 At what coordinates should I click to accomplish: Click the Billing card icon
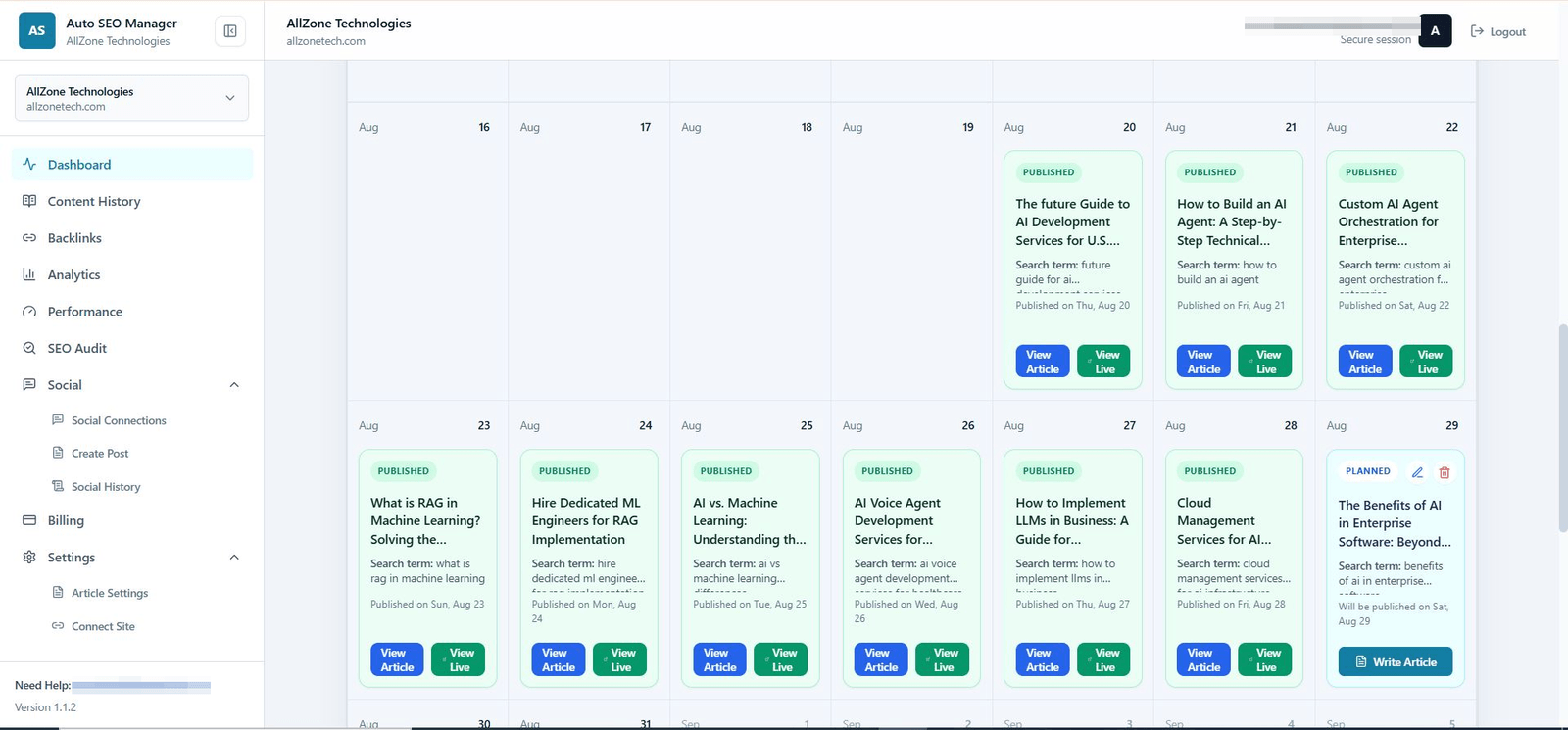tap(29, 520)
